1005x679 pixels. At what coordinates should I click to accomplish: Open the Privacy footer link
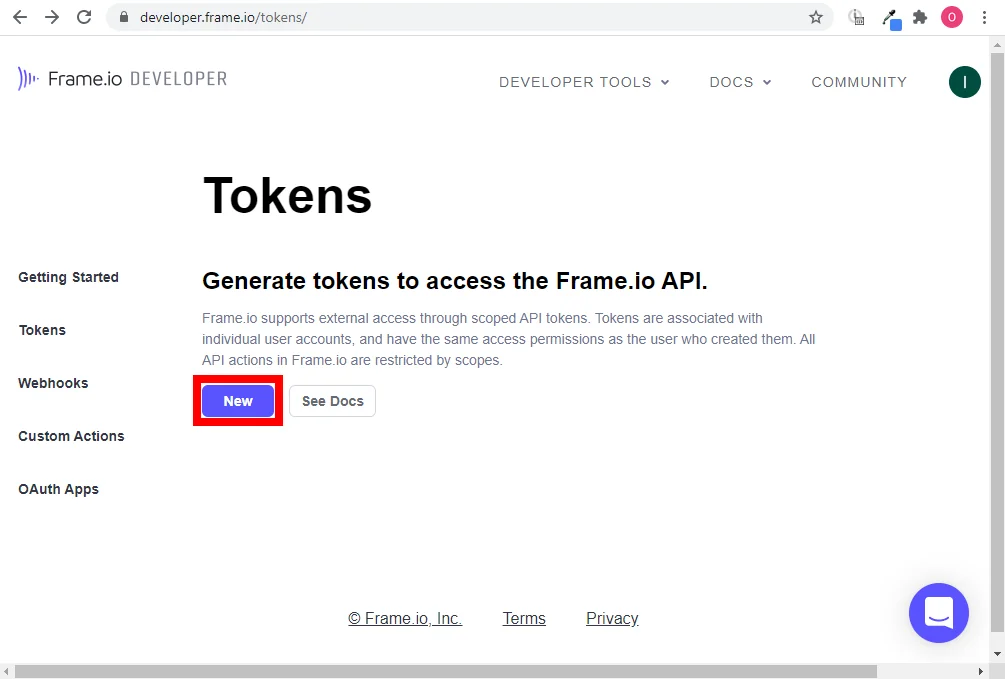click(612, 618)
